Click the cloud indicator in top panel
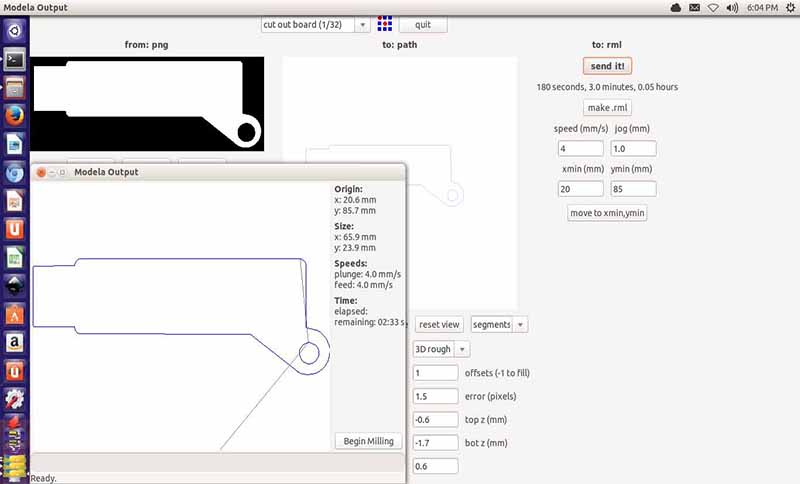 676,8
